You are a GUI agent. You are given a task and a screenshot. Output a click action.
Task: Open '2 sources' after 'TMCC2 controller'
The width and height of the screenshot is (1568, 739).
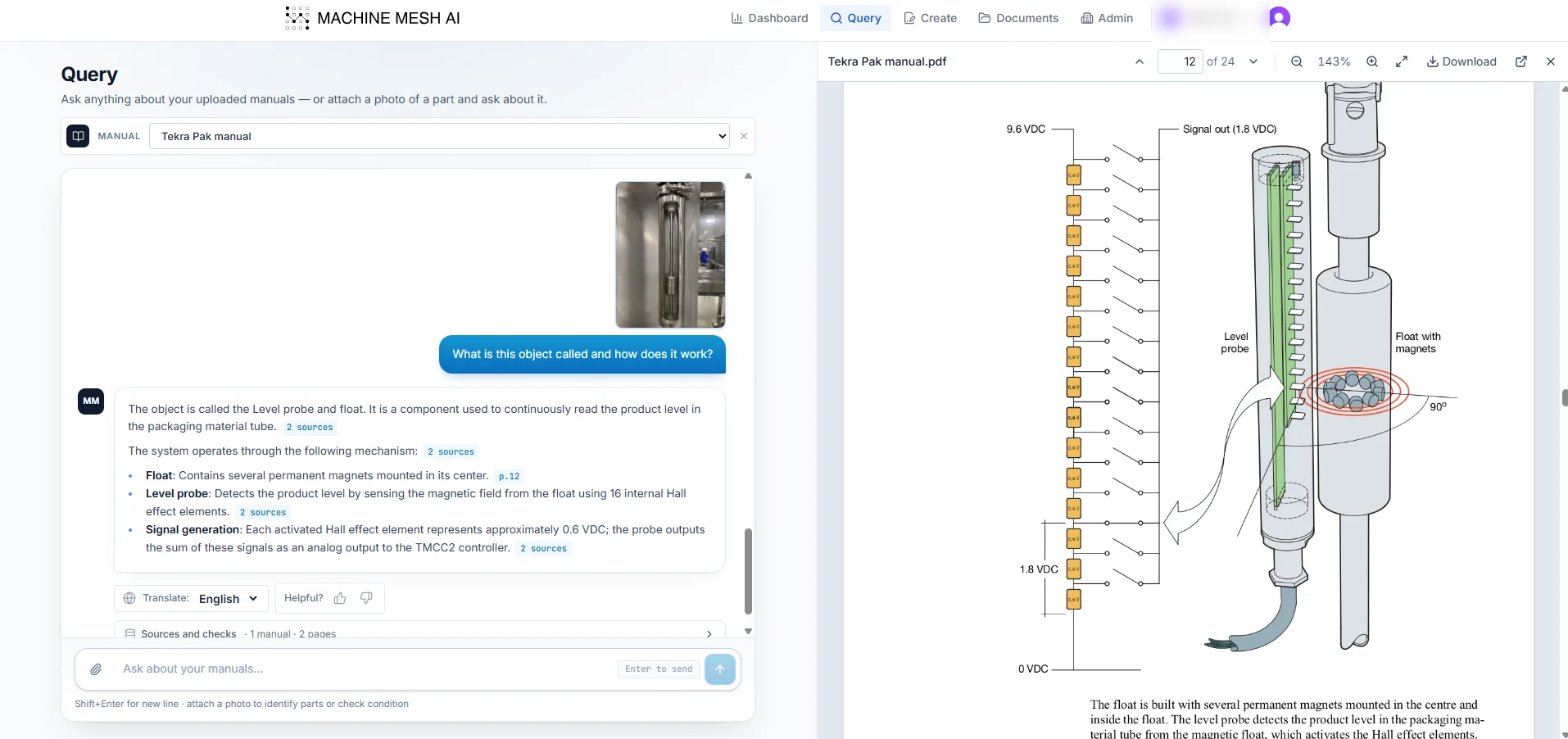(x=543, y=548)
